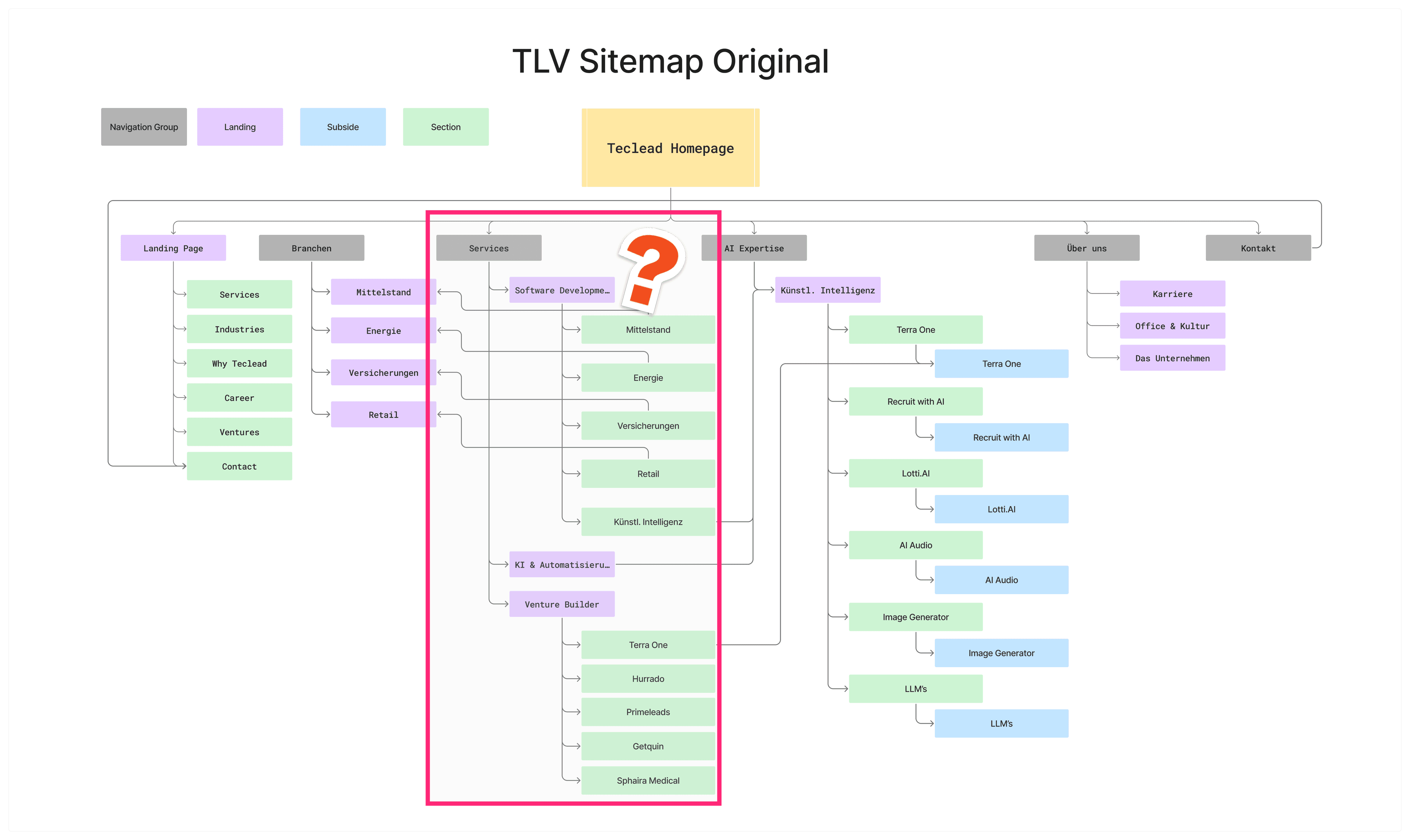Image resolution: width=1410 pixels, height=840 pixels.
Task: Click the Why Teclead section box
Action: 239,363
